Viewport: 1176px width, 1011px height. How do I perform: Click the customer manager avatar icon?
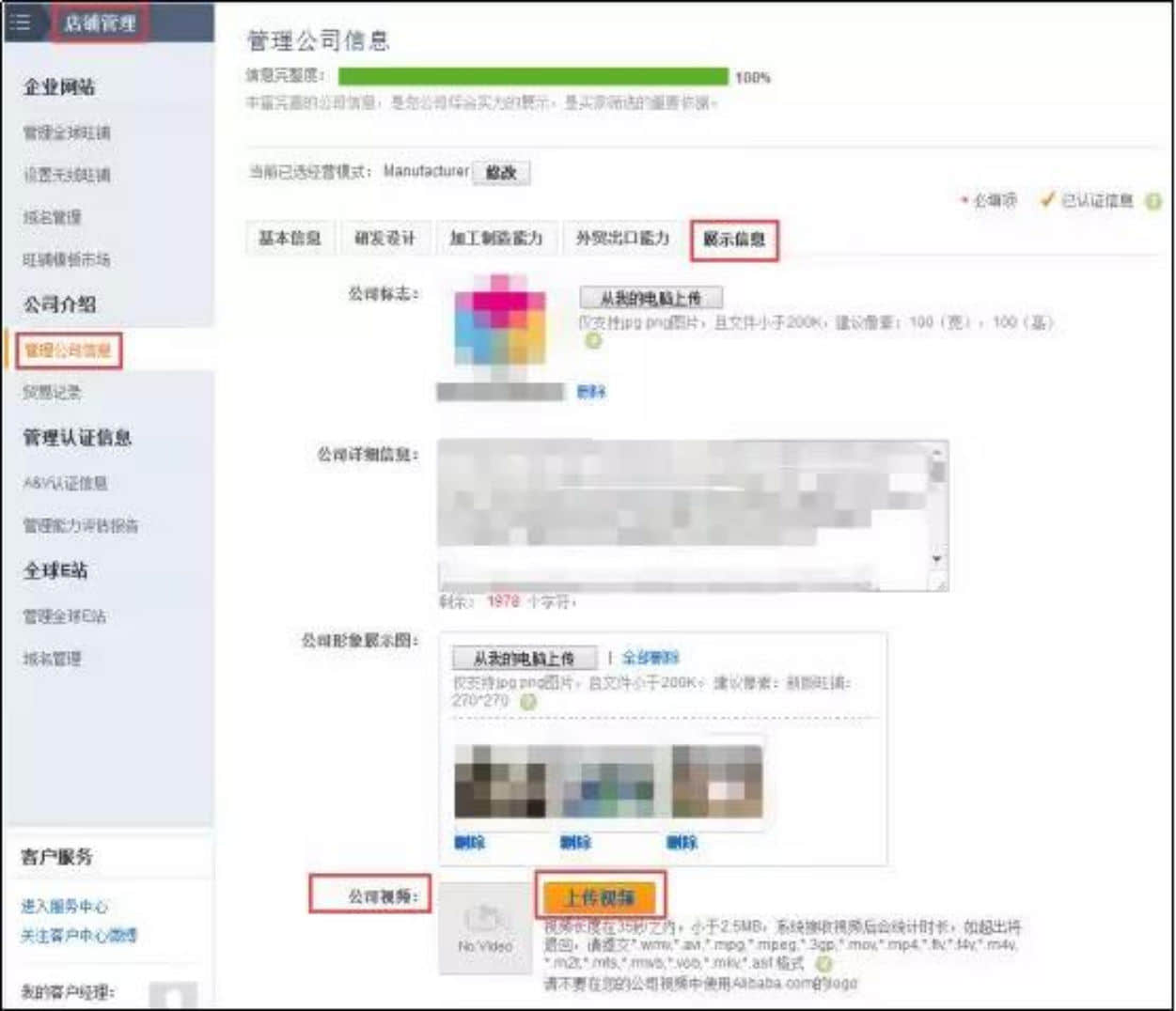coord(174,994)
